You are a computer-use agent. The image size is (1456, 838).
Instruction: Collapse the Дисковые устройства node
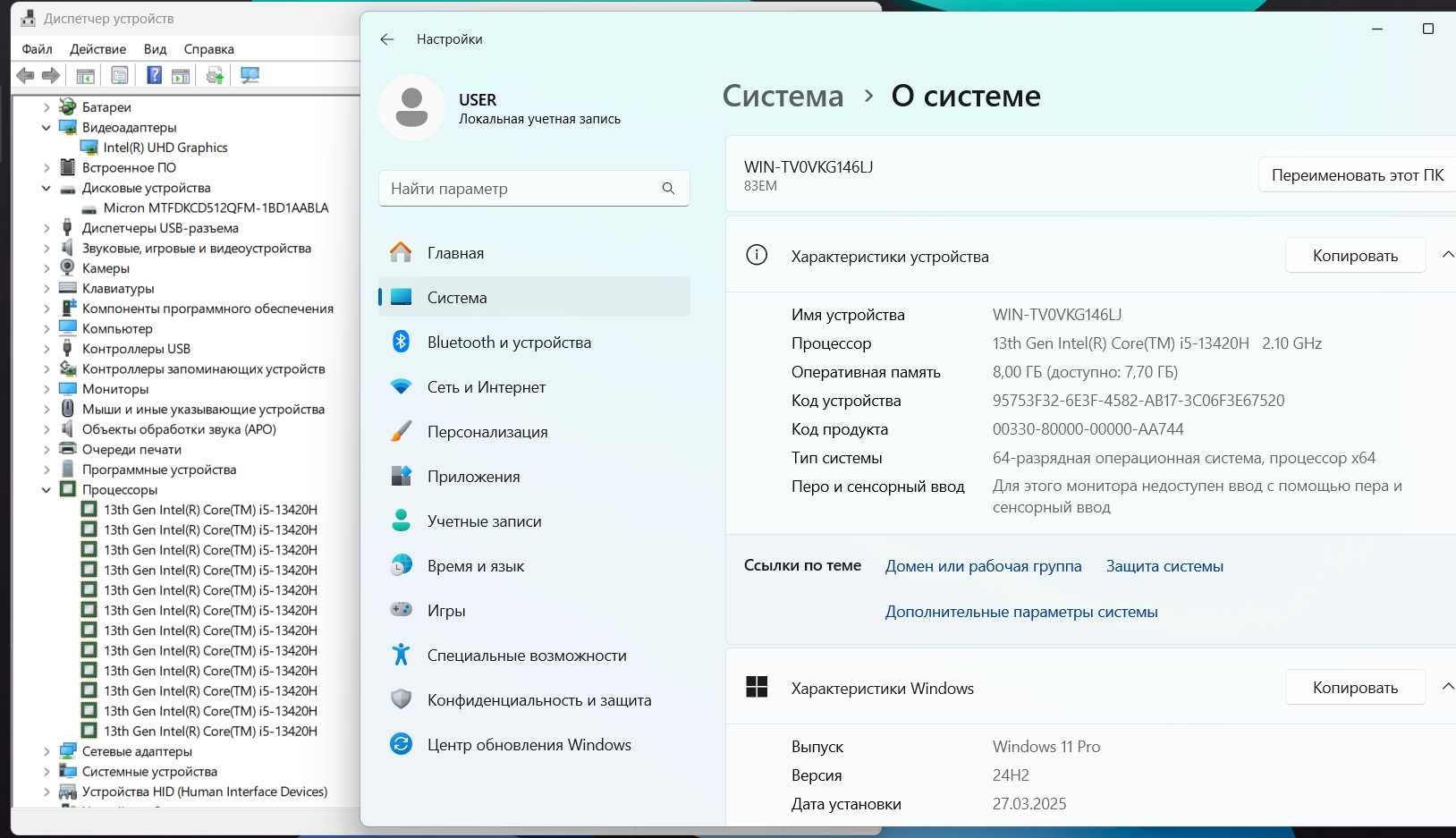pos(47,188)
